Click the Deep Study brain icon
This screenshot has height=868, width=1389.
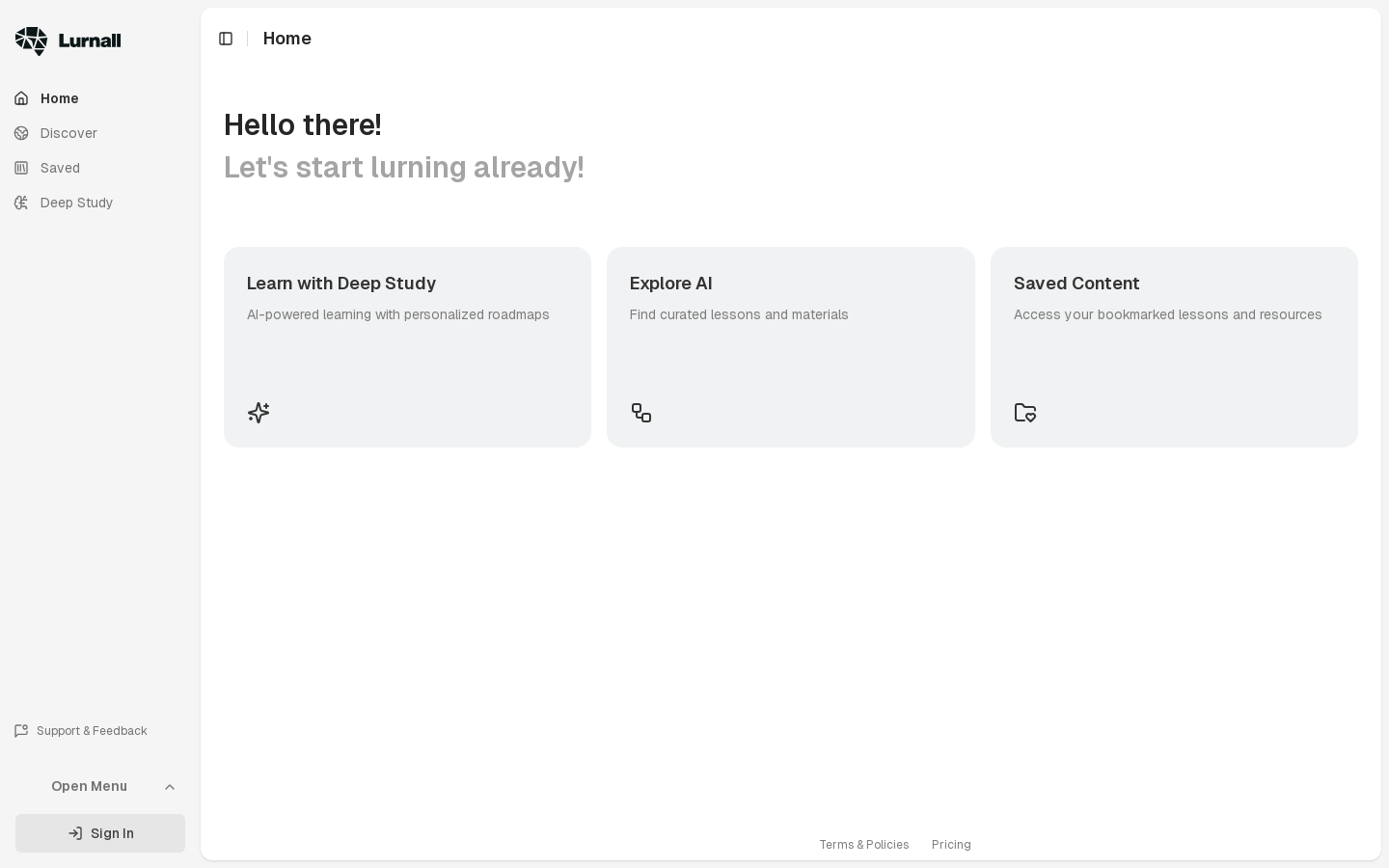(21, 203)
